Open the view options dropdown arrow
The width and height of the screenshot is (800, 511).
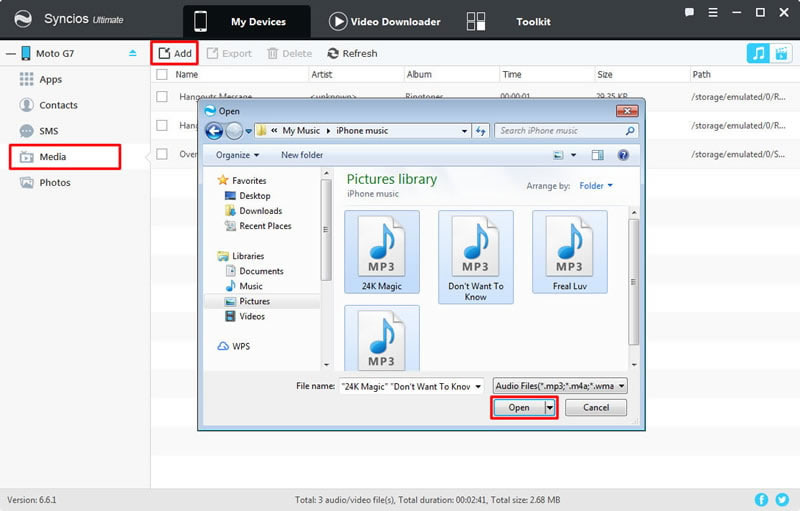(573, 155)
